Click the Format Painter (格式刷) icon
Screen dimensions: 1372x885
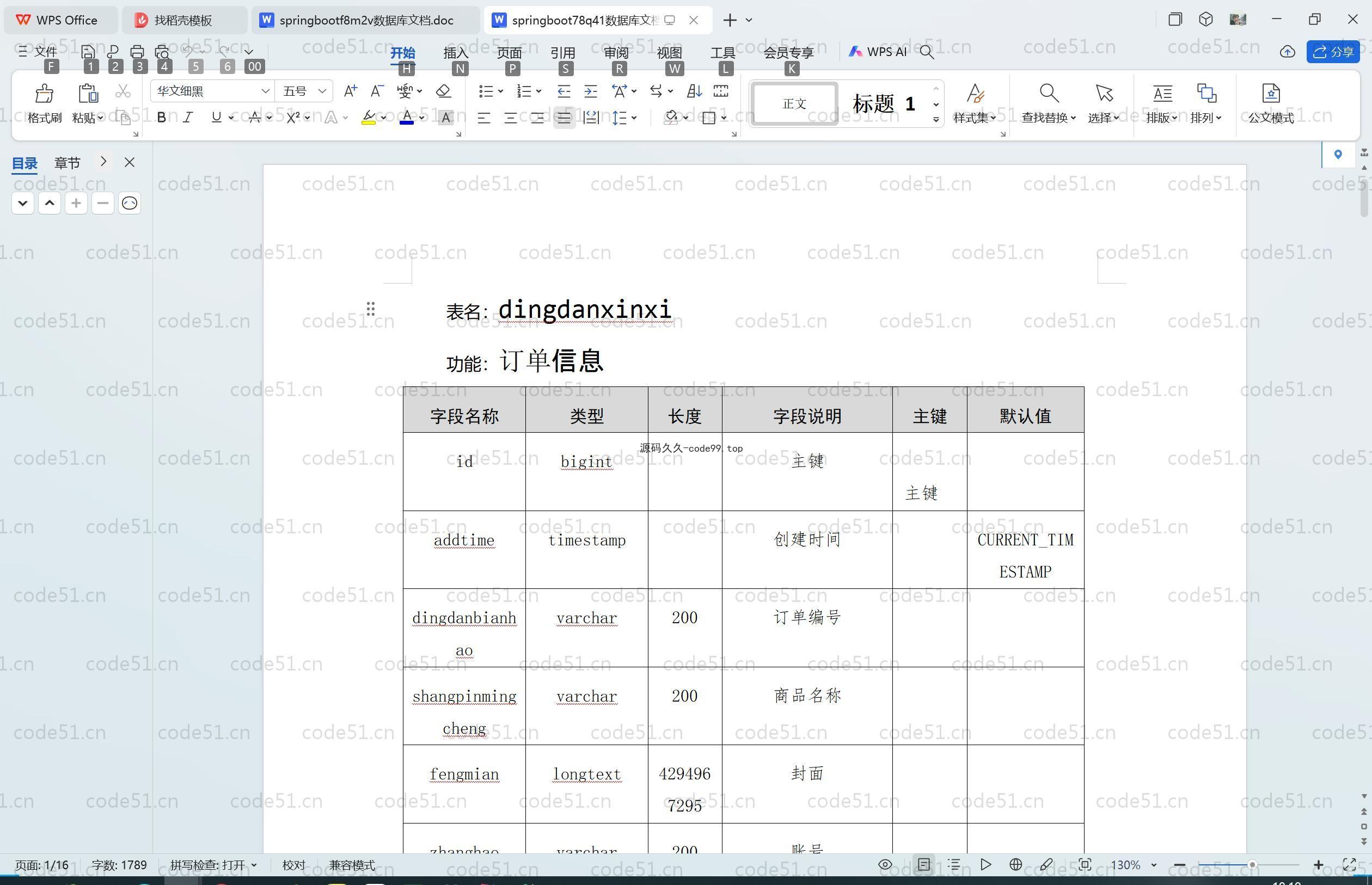click(x=44, y=93)
